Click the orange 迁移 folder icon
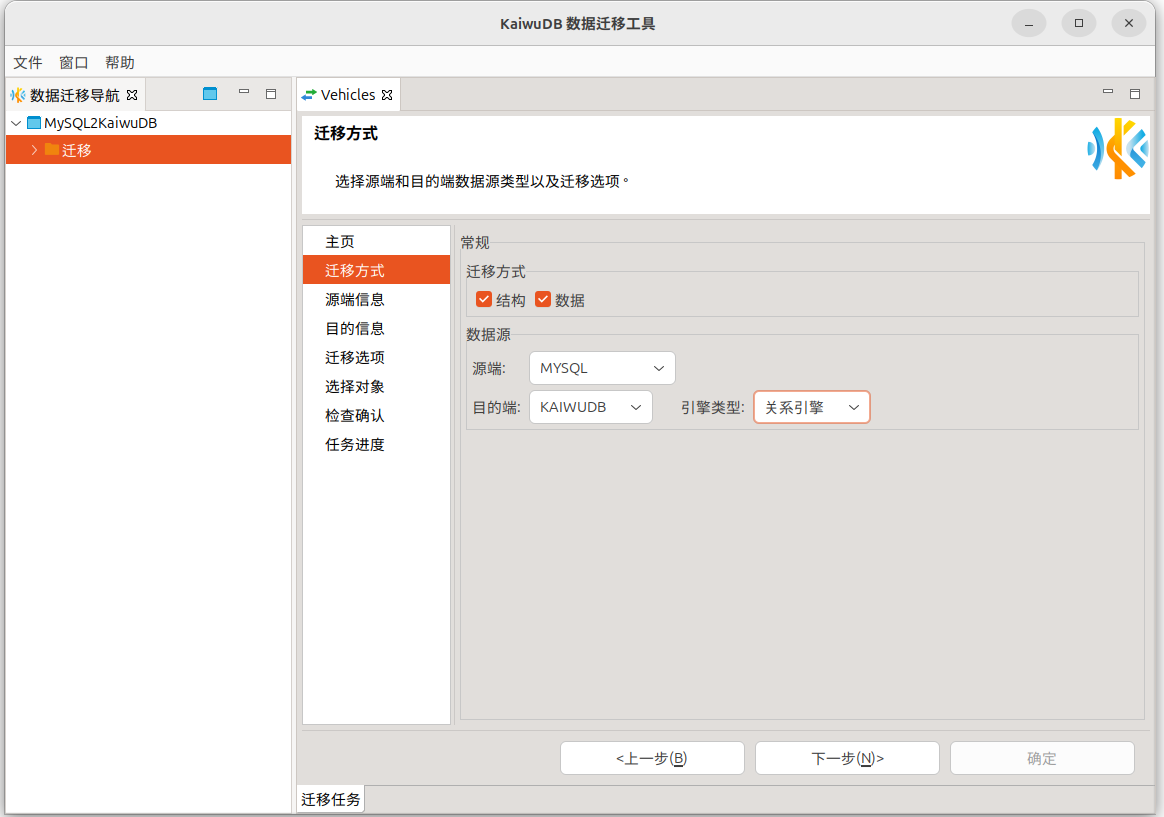This screenshot has height=817, width=1164. click(52, 150)
